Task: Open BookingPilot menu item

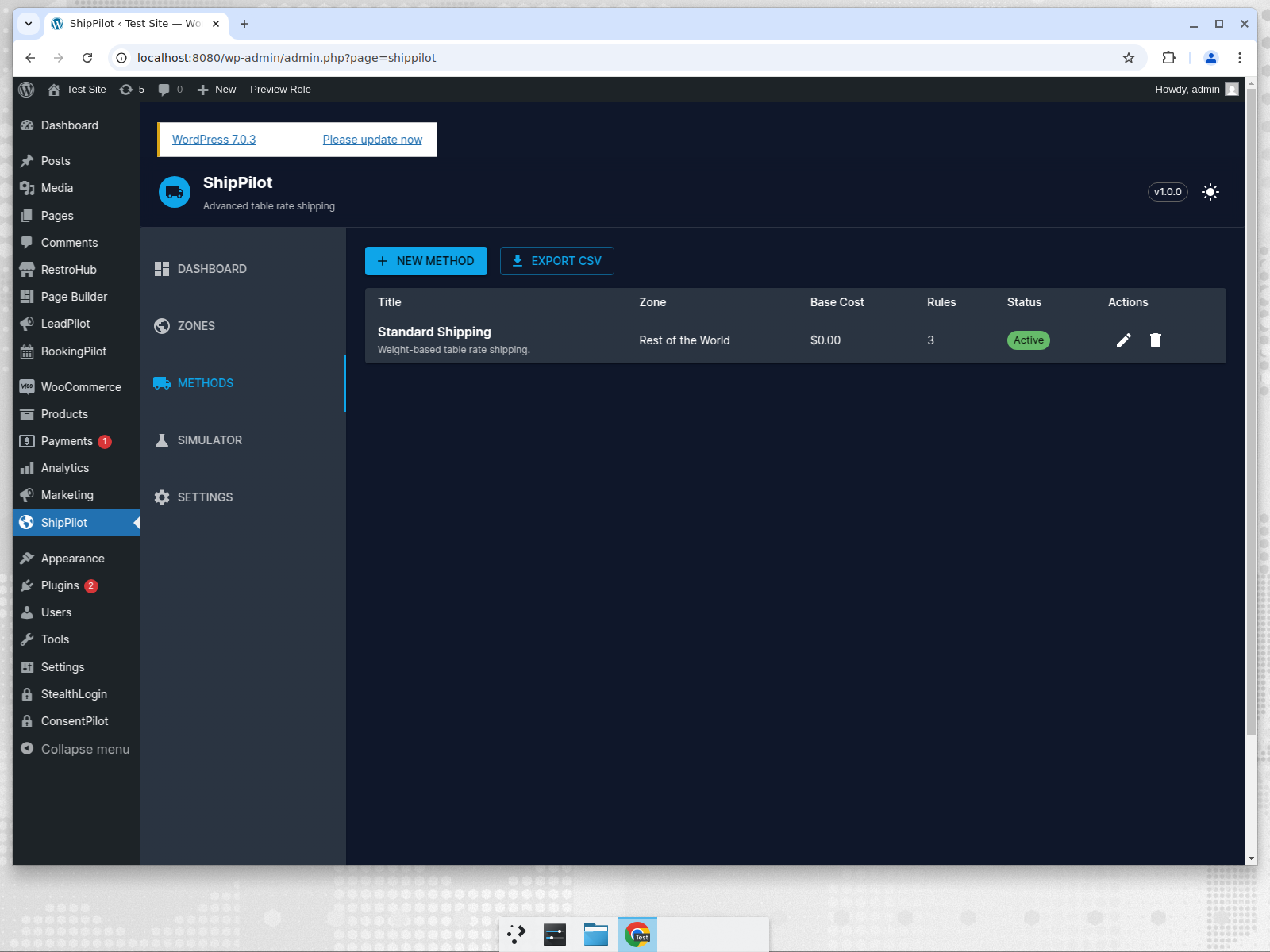Action: [x=76, y=351]
